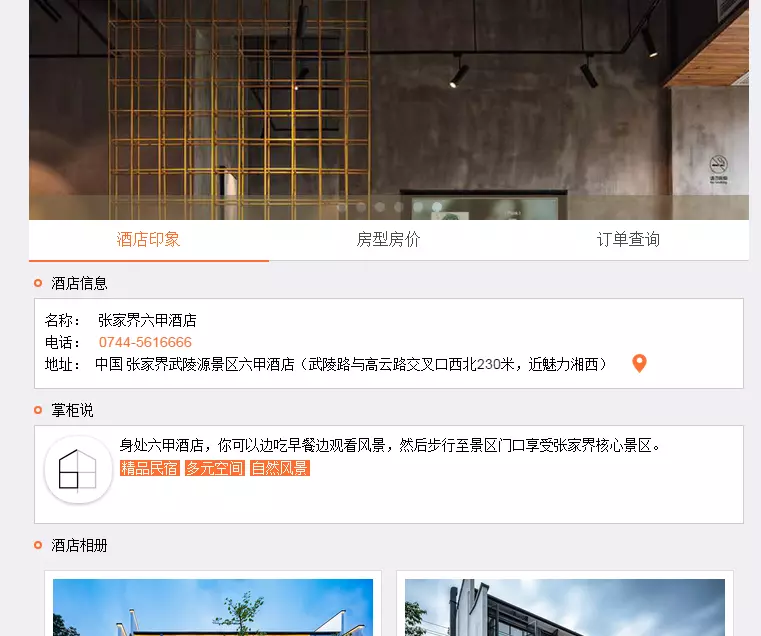Click the 精品民宿 tag
The height and width of the screenshot is (636, 761).
pyautogui.click(x=149, y=469)
